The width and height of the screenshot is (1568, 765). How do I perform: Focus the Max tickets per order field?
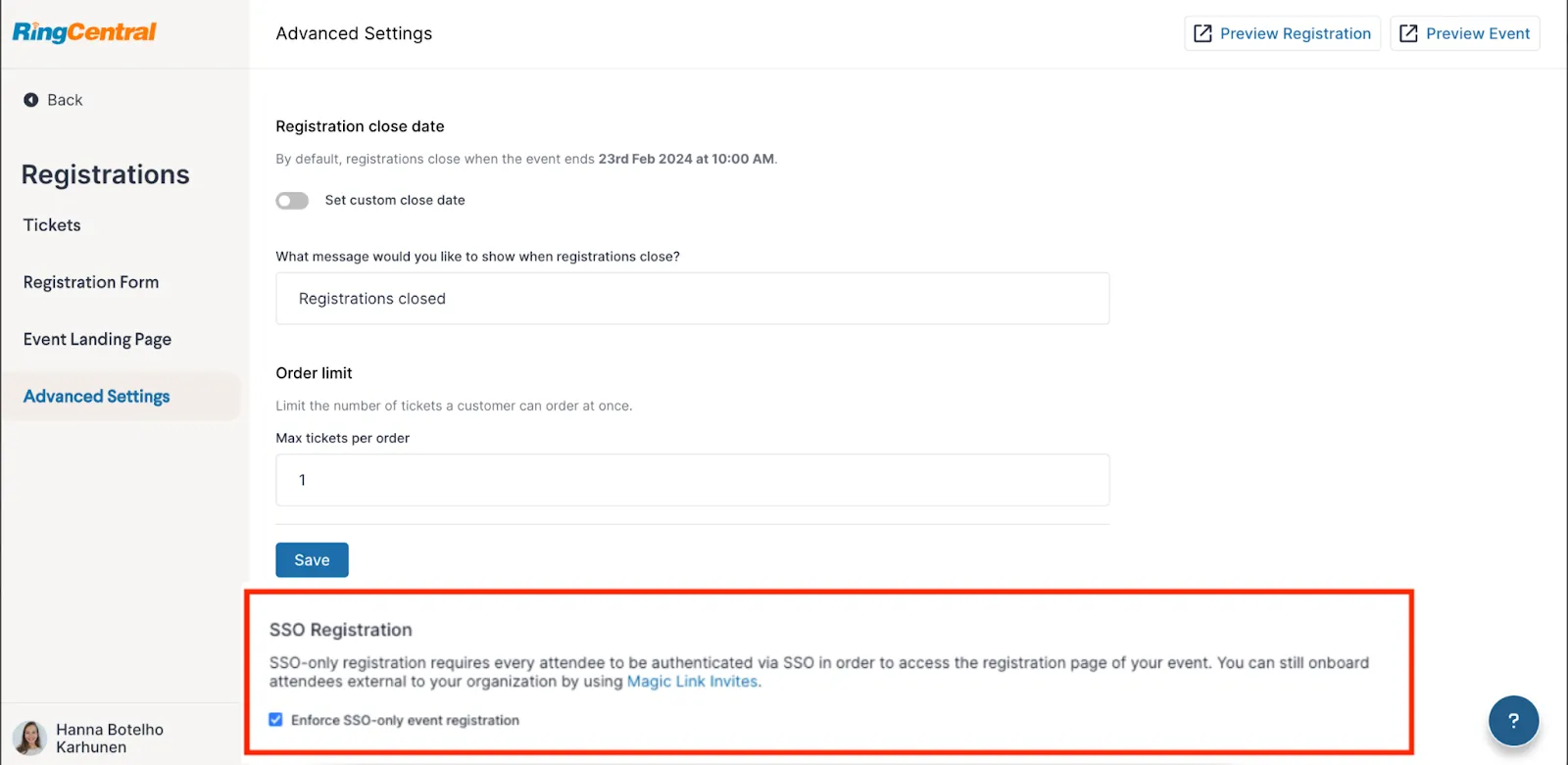(x=692, y=480)
